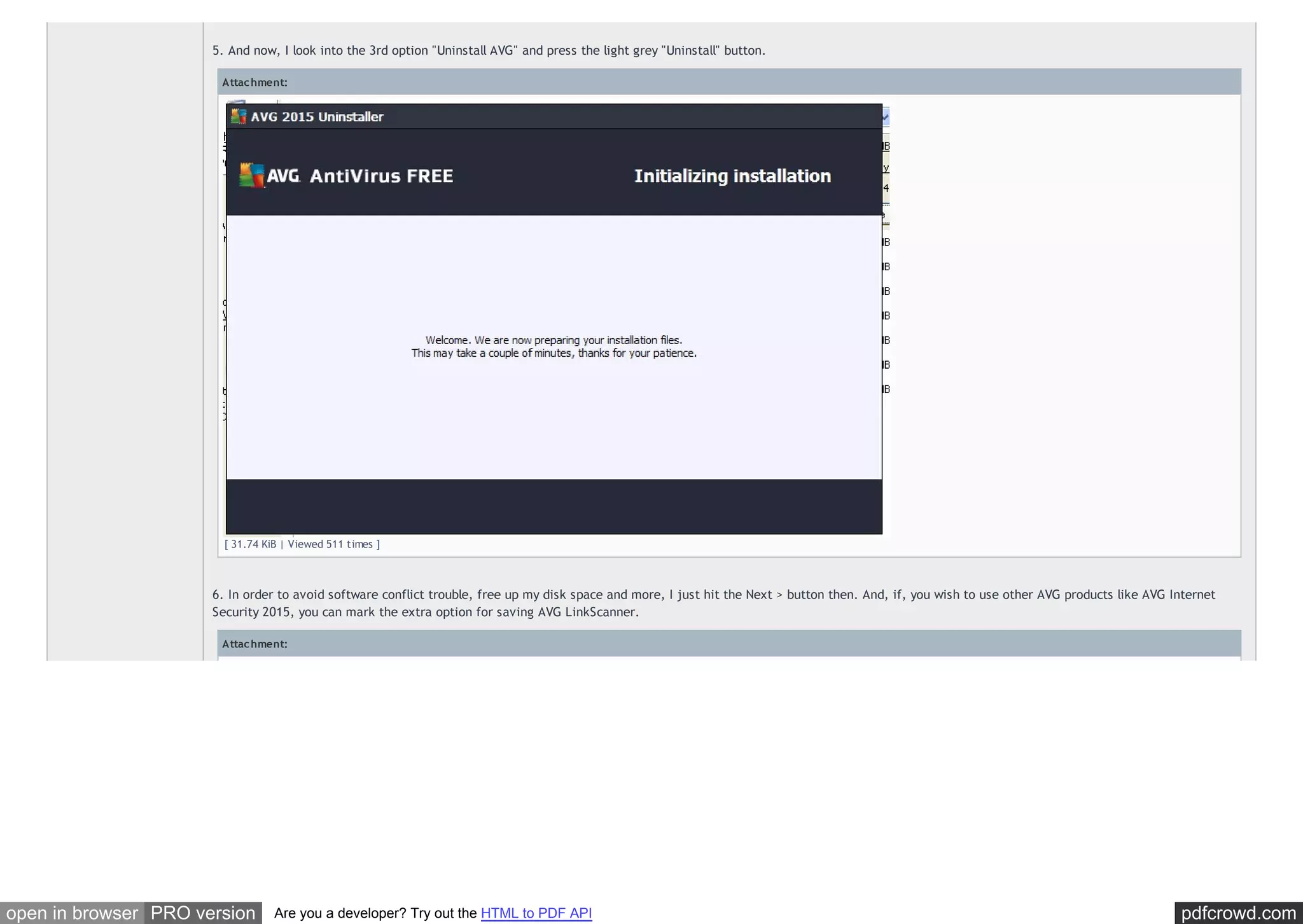Screen dimensions: 1303x924
Task: Click the 'Viewed 511 times' counter text
Action: pos(330,544)
